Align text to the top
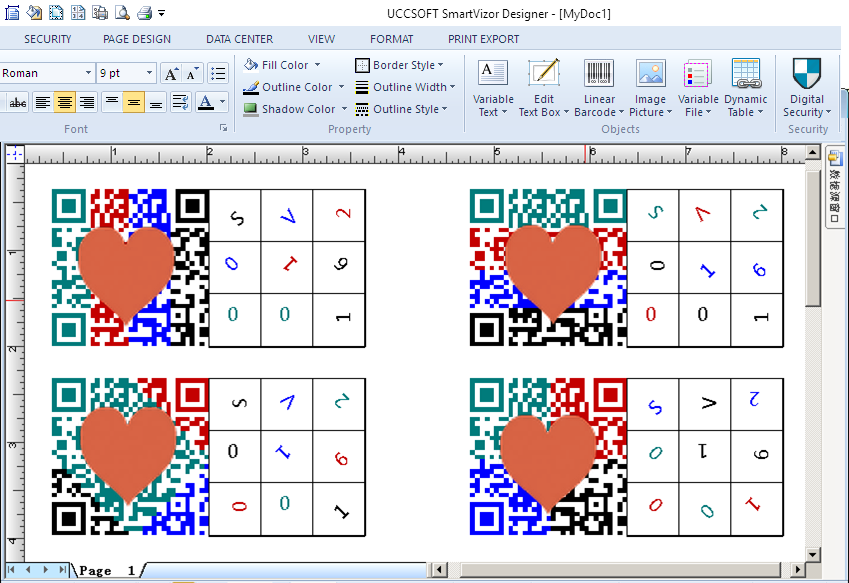The width and height of the screenshot is (849, 583). coord(112,102)
